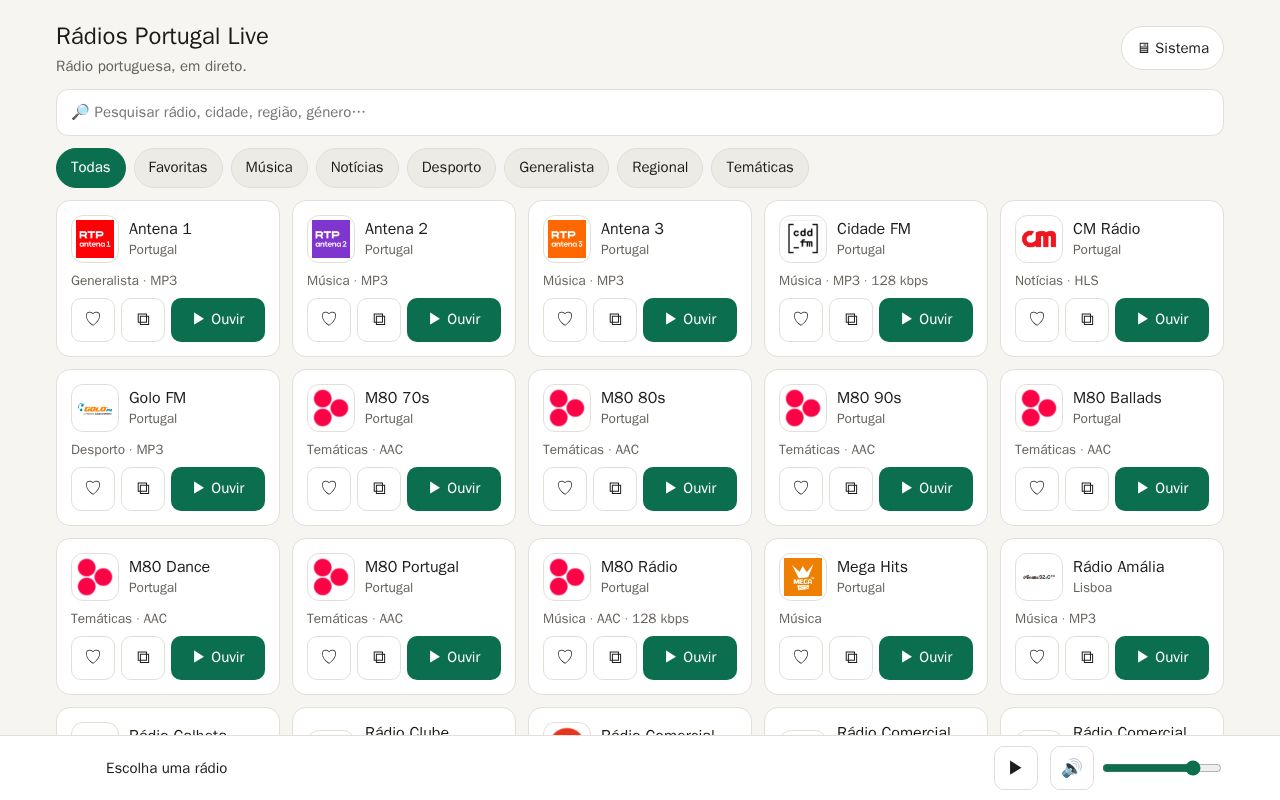Copy the M80 Ballads stream link
The width and height of the screenshot is (1280, 800).
click(1087, 489)
